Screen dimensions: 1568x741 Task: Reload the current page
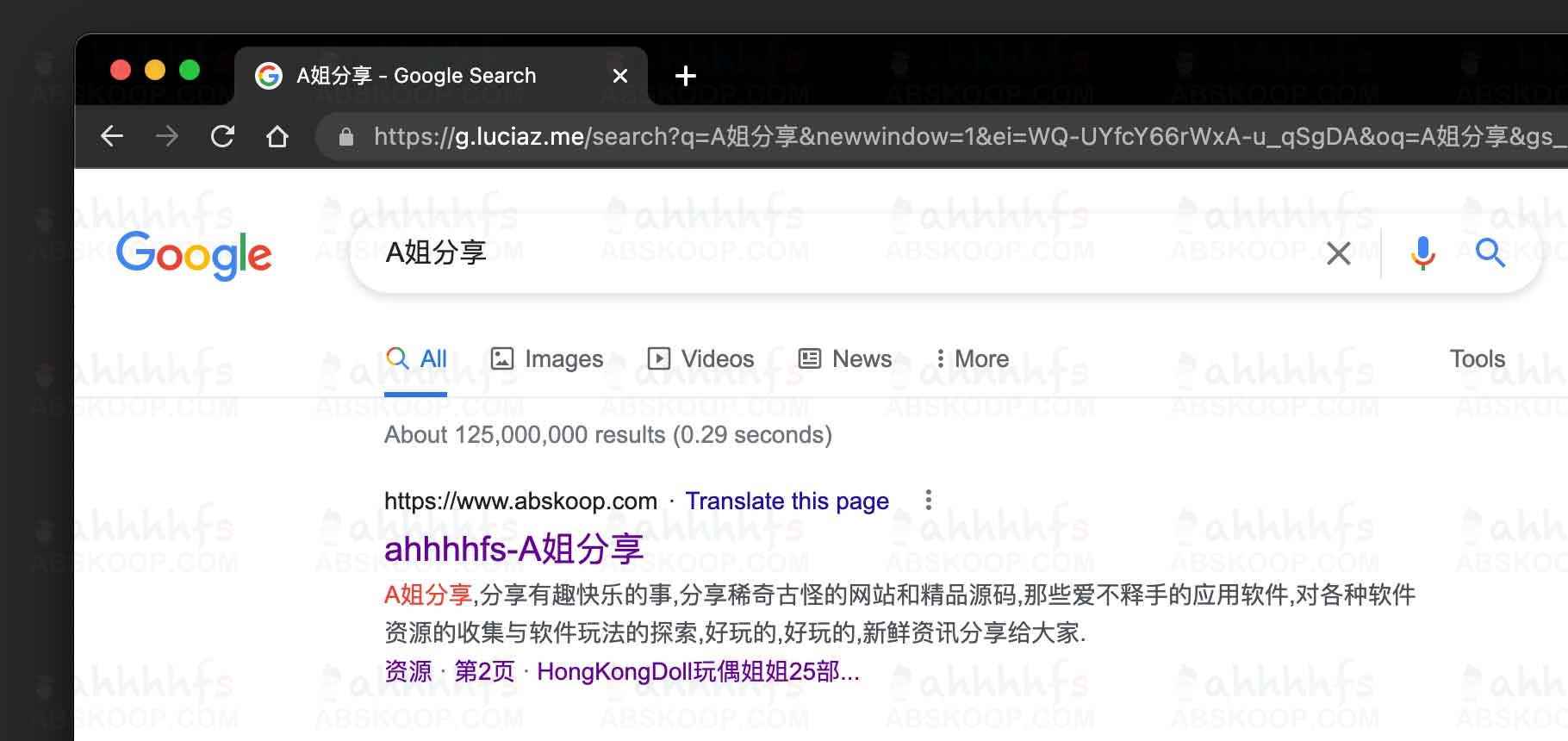(222, 136)
